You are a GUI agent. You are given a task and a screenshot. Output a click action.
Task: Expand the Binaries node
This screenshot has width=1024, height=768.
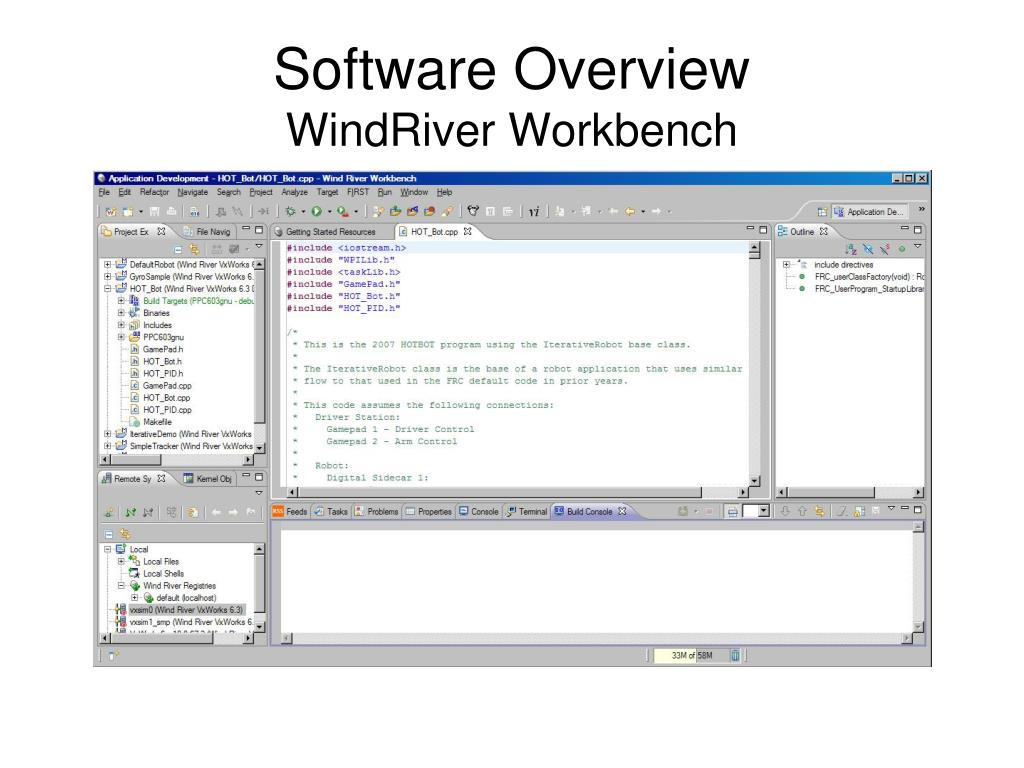coord(121,313)
